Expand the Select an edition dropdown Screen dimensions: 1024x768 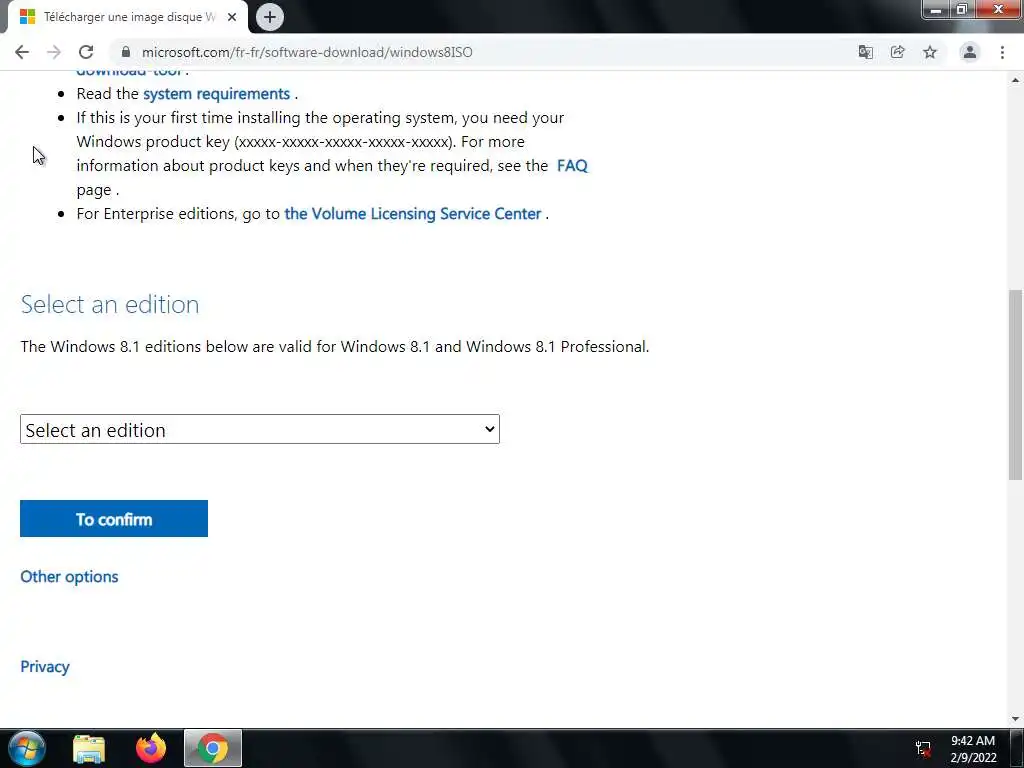point(260,429)
